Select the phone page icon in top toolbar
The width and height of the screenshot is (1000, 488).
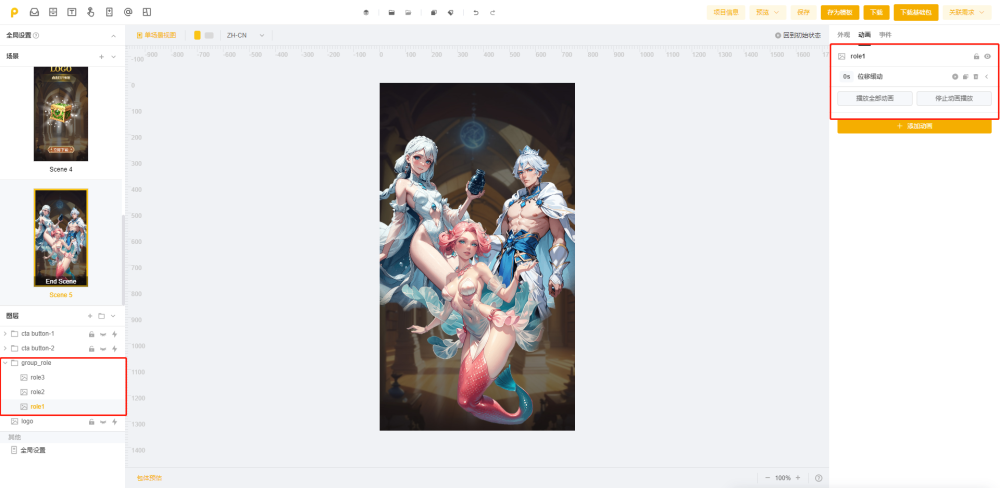pyautogui.click(x=109, y=12)
